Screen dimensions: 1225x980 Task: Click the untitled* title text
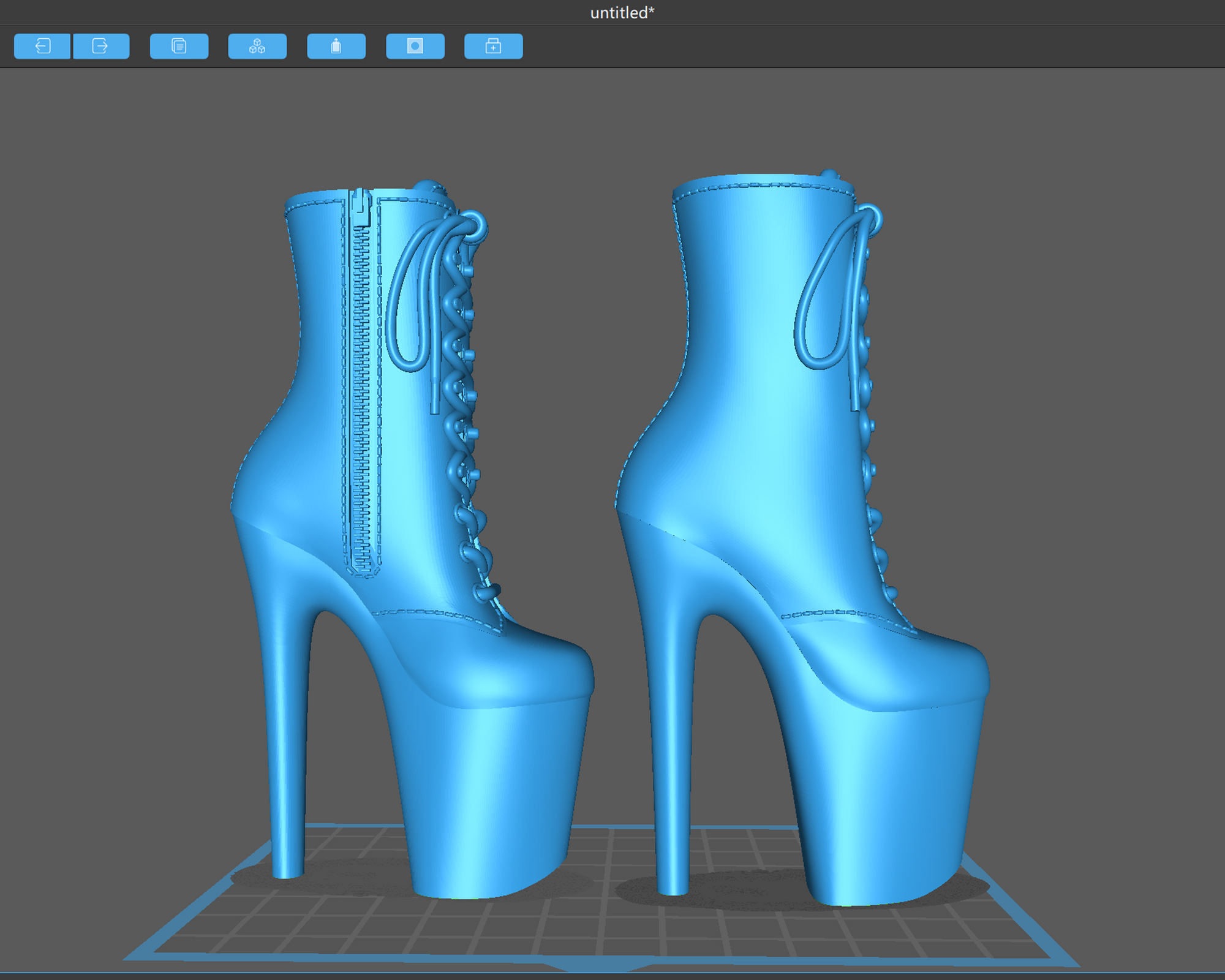[x=622, y=13]
